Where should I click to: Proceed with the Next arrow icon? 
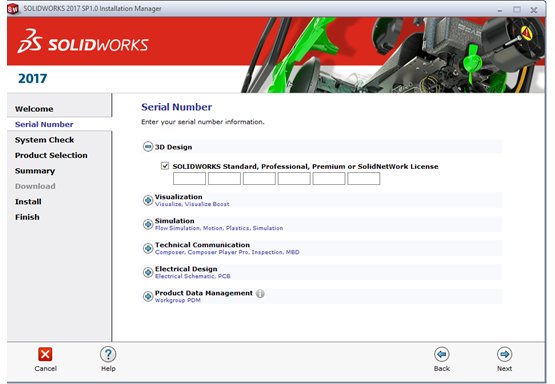click(x=504, y=354)
